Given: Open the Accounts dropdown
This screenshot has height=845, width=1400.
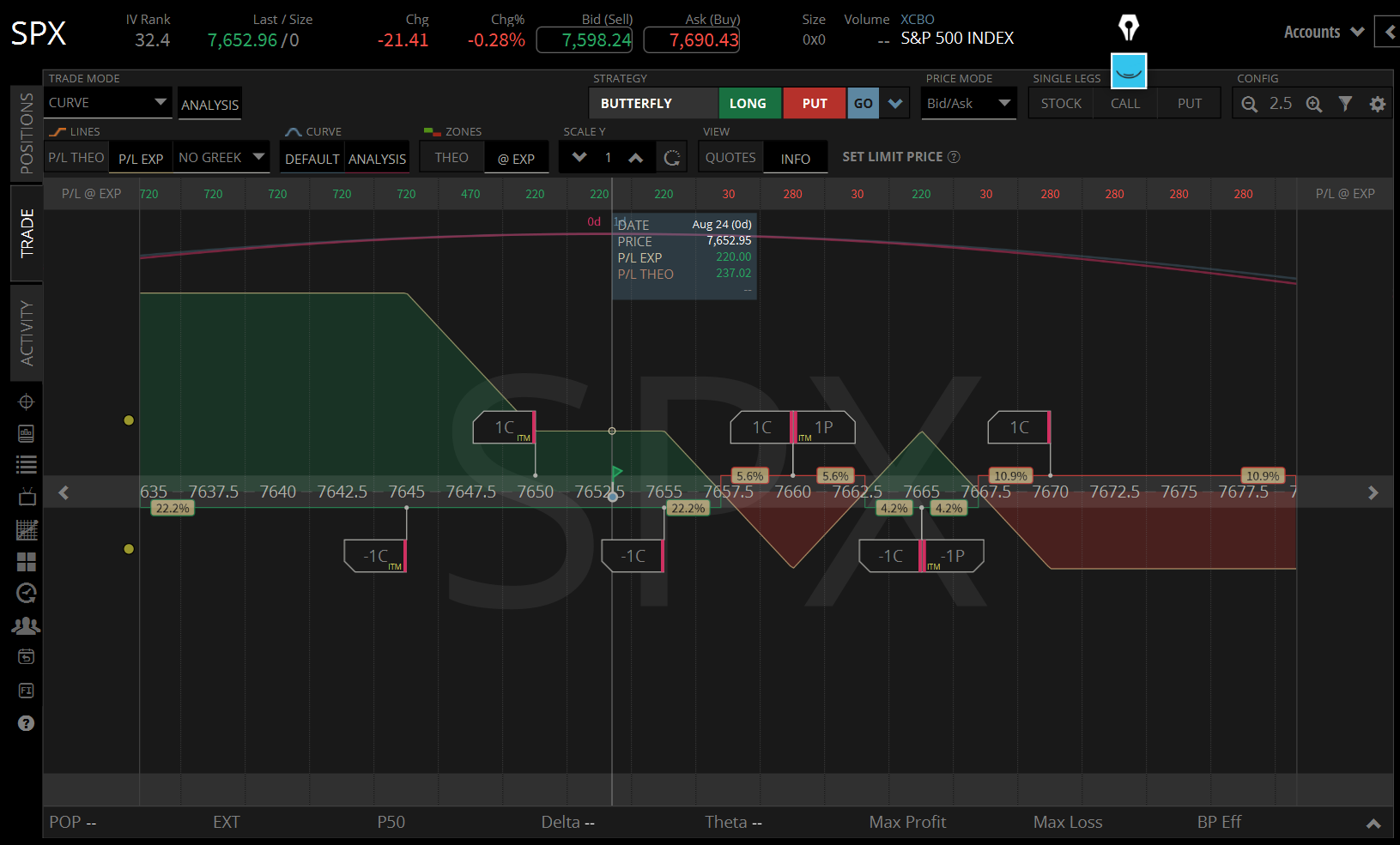Looking at the screenshot, I should (x=1324, y=33).
